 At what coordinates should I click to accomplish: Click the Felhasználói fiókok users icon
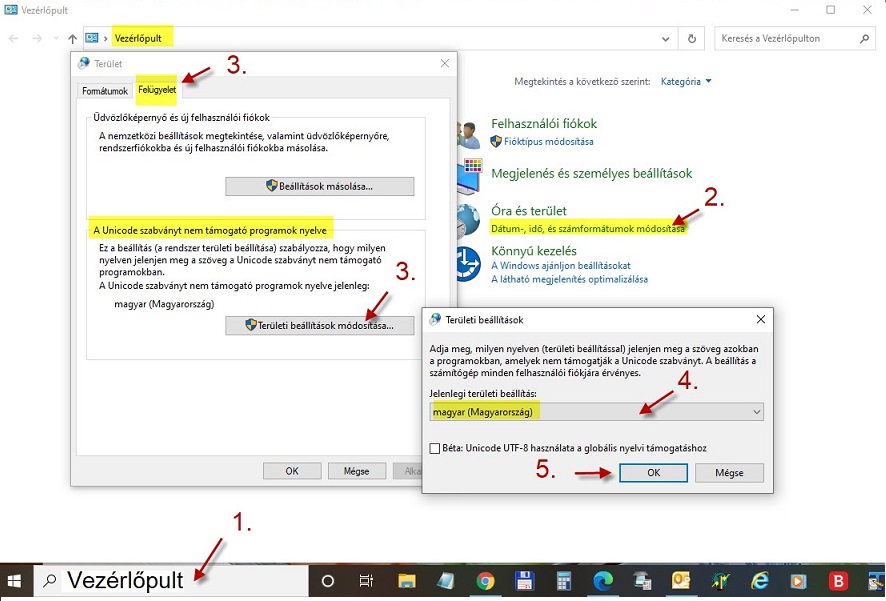point(469,134)
